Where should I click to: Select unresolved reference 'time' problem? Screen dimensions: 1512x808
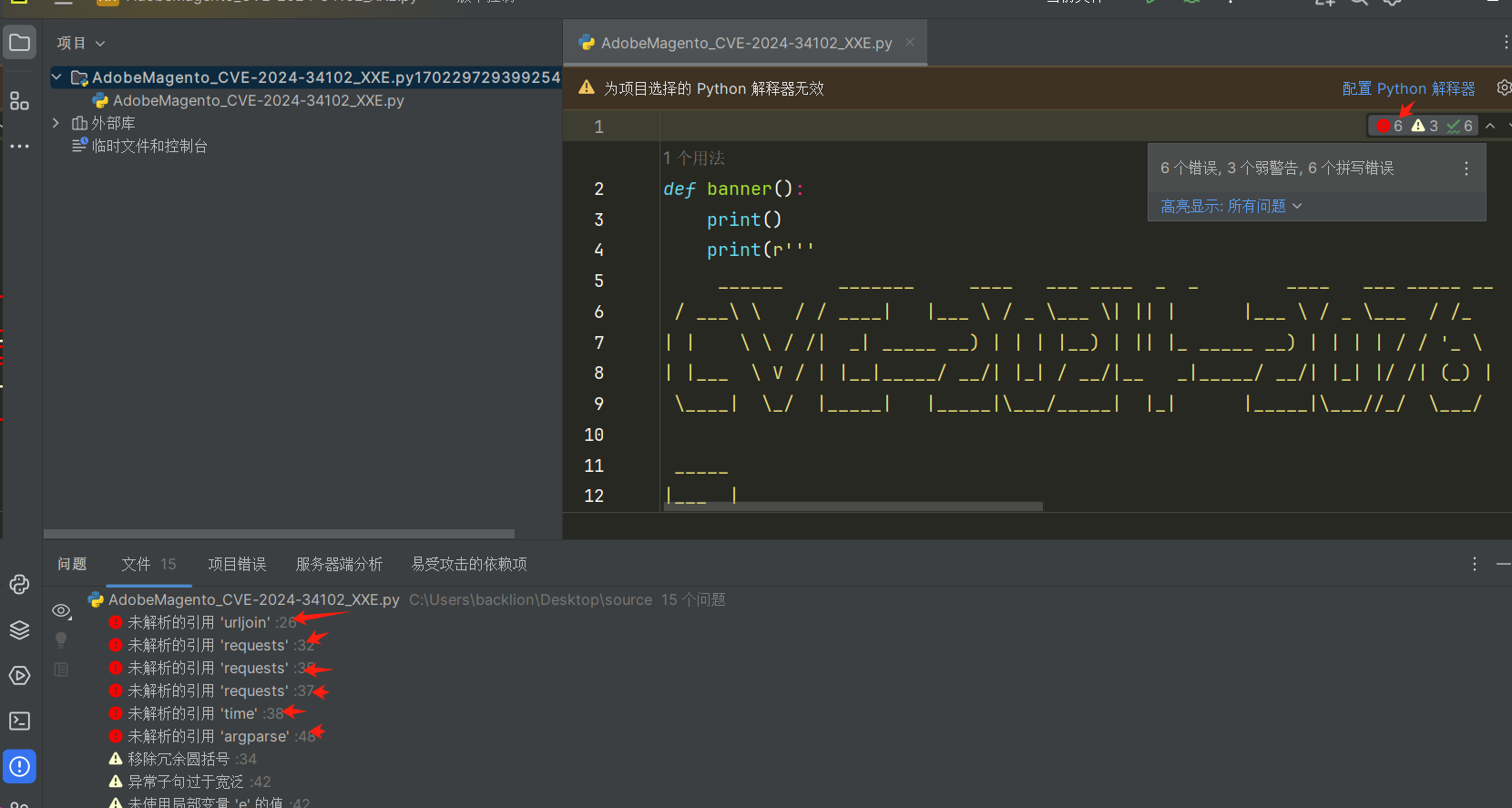coord(196,713)
